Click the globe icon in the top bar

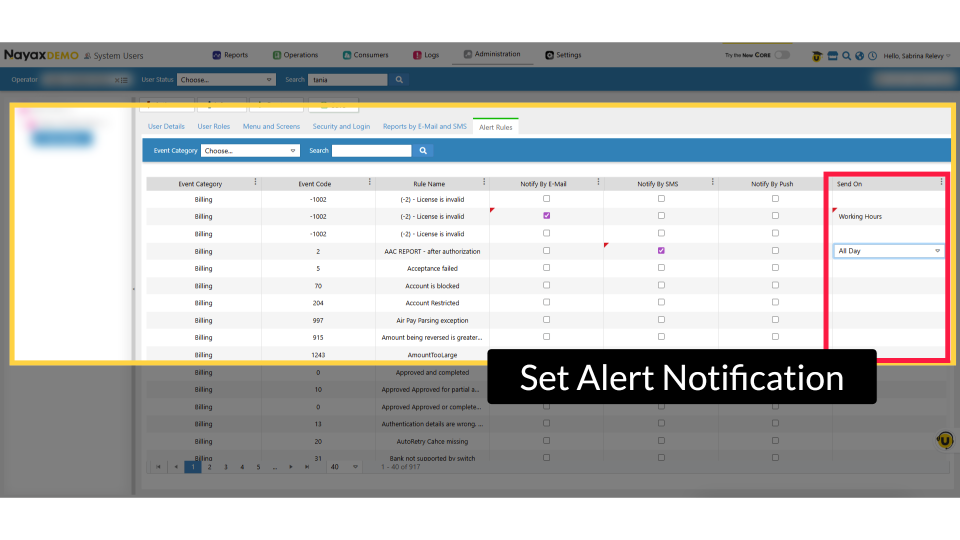point(859,56)
